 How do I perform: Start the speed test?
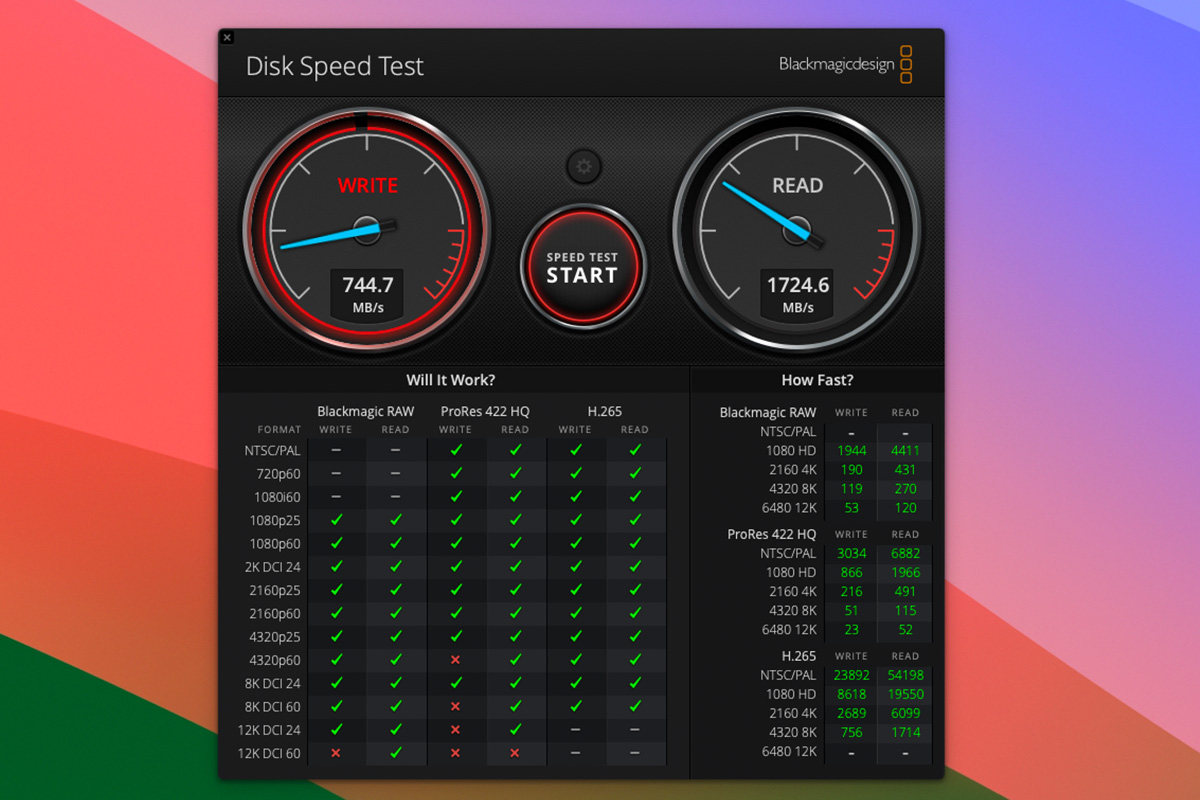[582, 267]
